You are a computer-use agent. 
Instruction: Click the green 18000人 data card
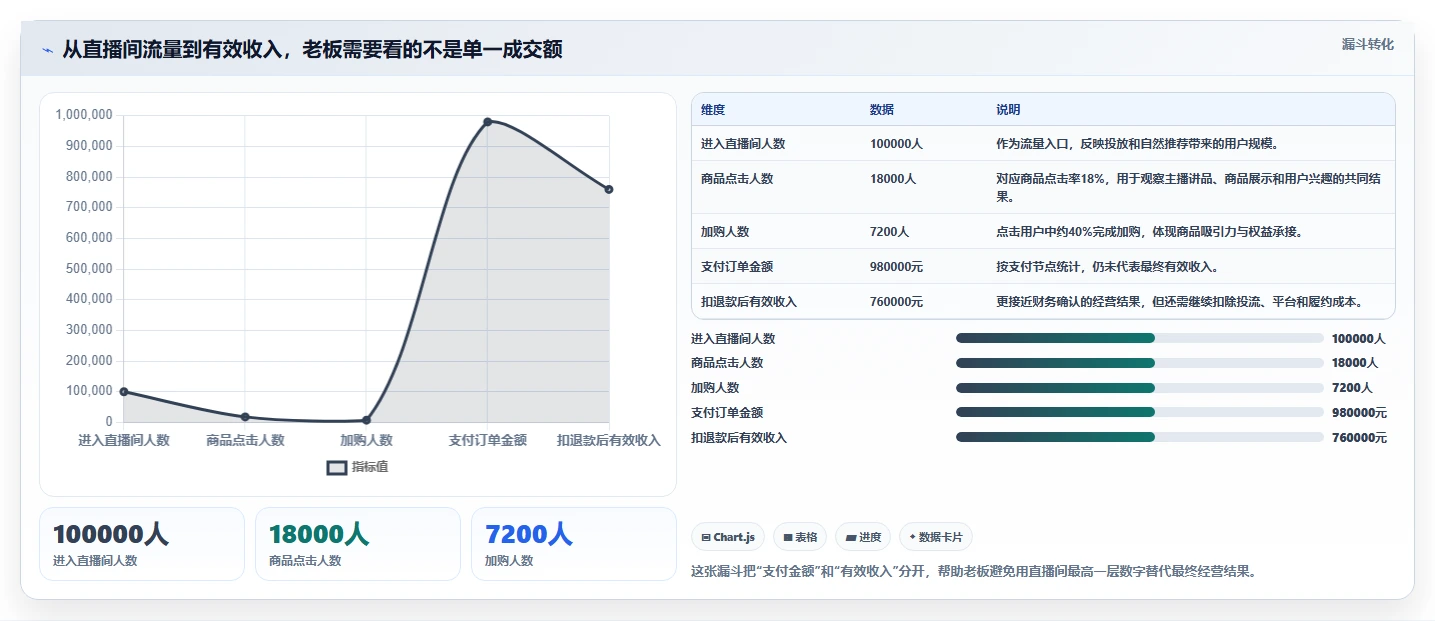358,544
